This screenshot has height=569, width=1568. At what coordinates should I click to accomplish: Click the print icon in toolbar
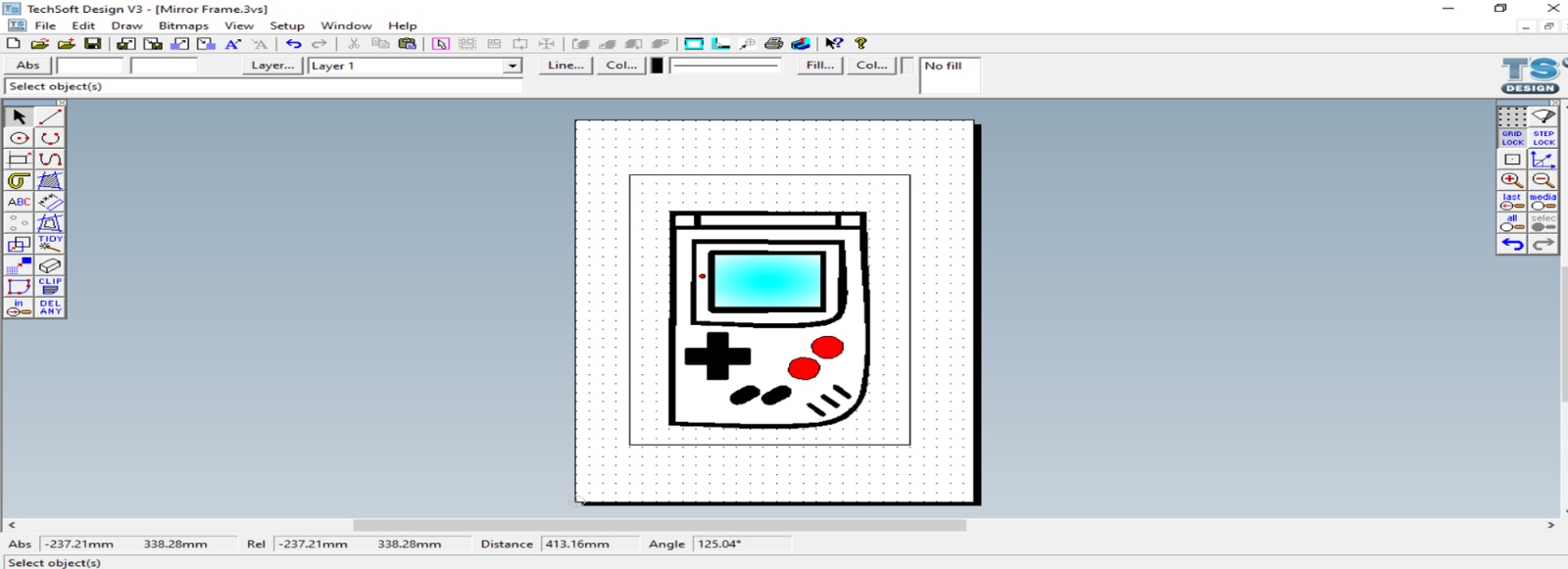[x=774, y=43]
